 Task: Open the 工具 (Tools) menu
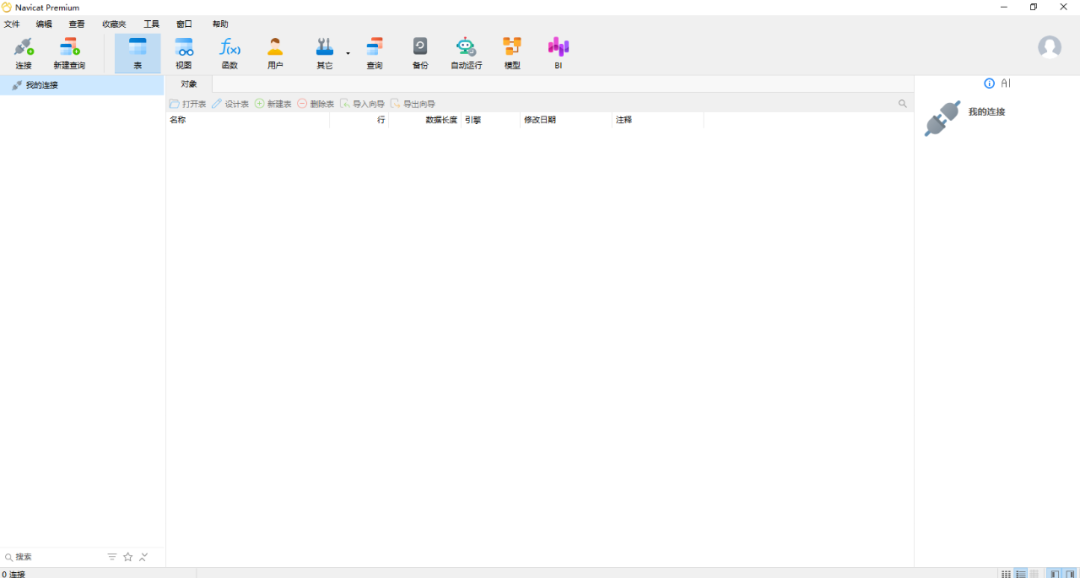151,24
